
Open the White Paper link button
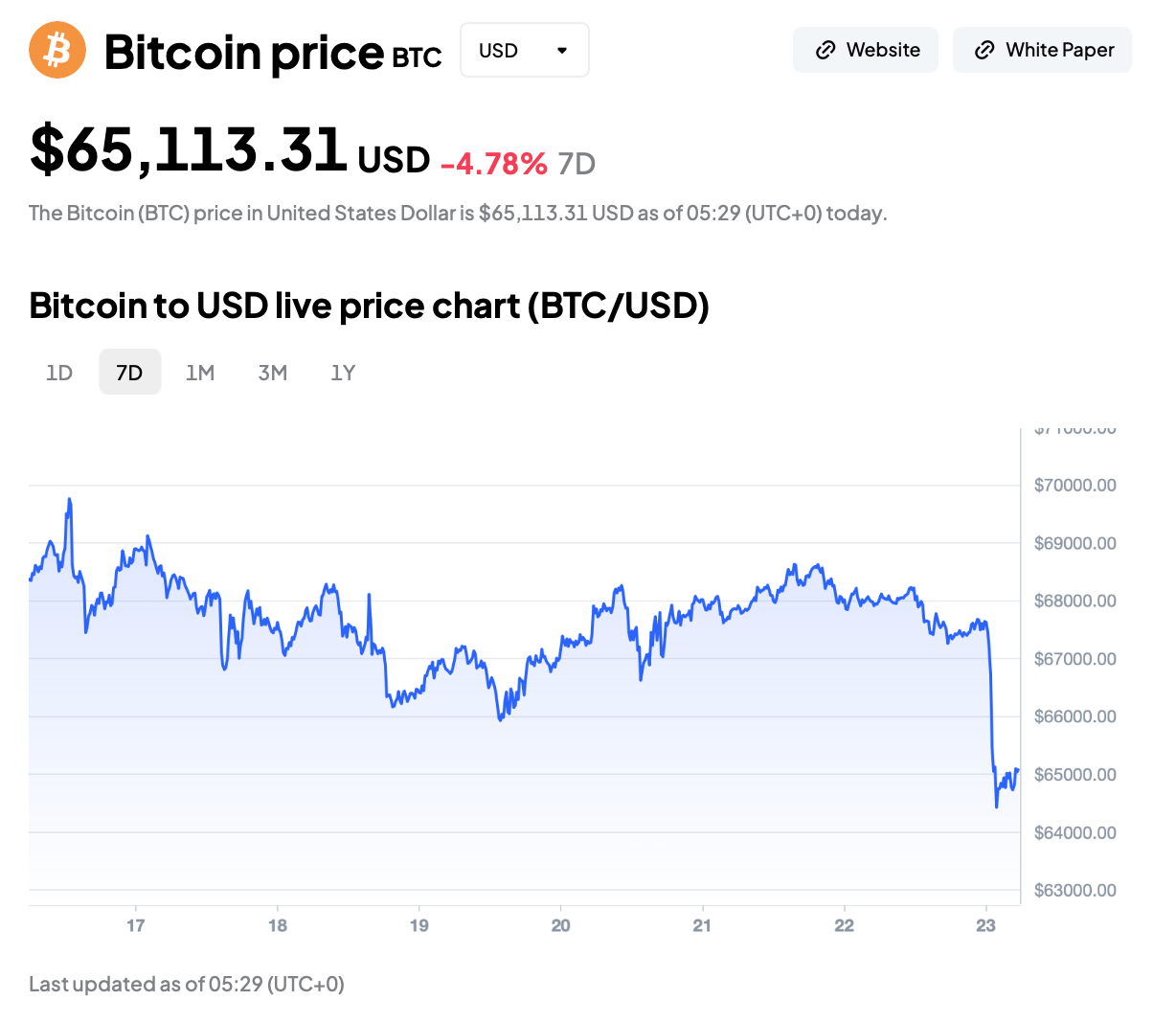tap(1042, 50)
